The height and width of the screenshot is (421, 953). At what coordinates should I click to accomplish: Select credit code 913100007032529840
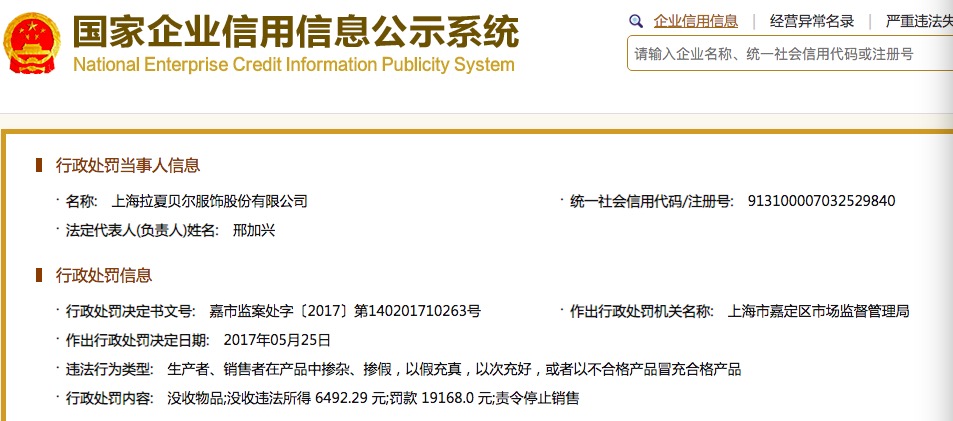[x=822, y=201]
